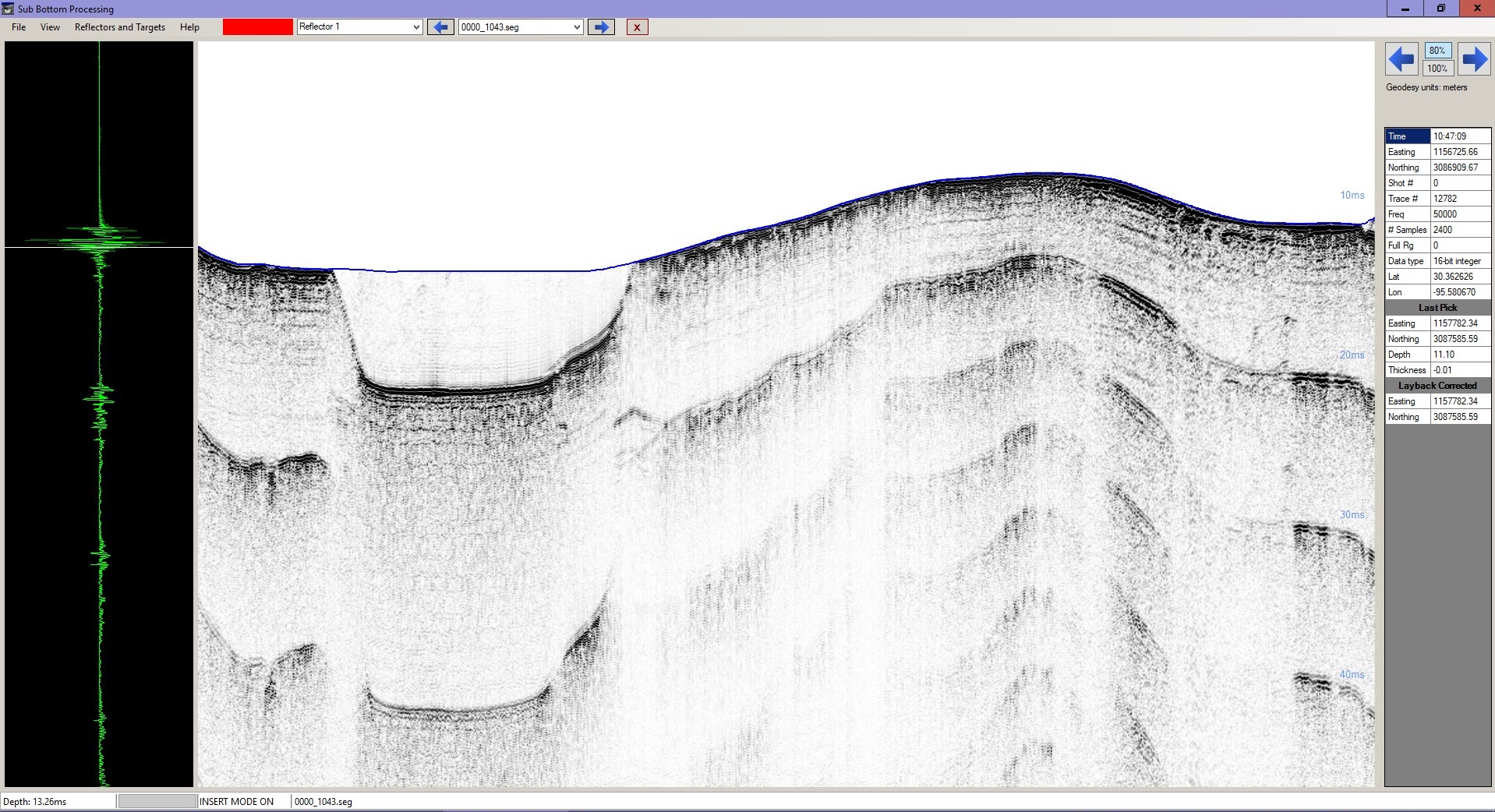Screen dimensions: 1495x812
Task: Click the large right arrow above Geodesy units
Action: coord(1474,59)
